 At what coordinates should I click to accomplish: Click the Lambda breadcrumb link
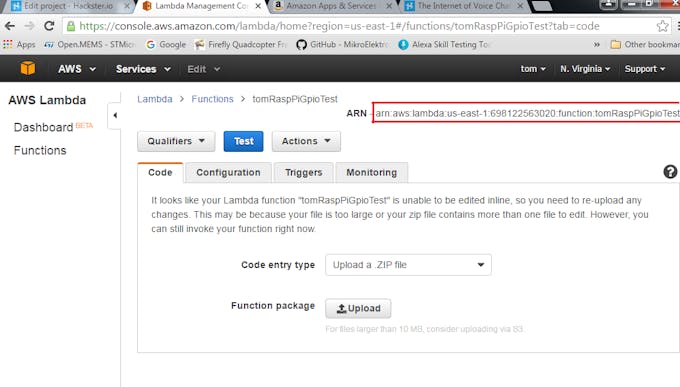(x=155, y=99)
